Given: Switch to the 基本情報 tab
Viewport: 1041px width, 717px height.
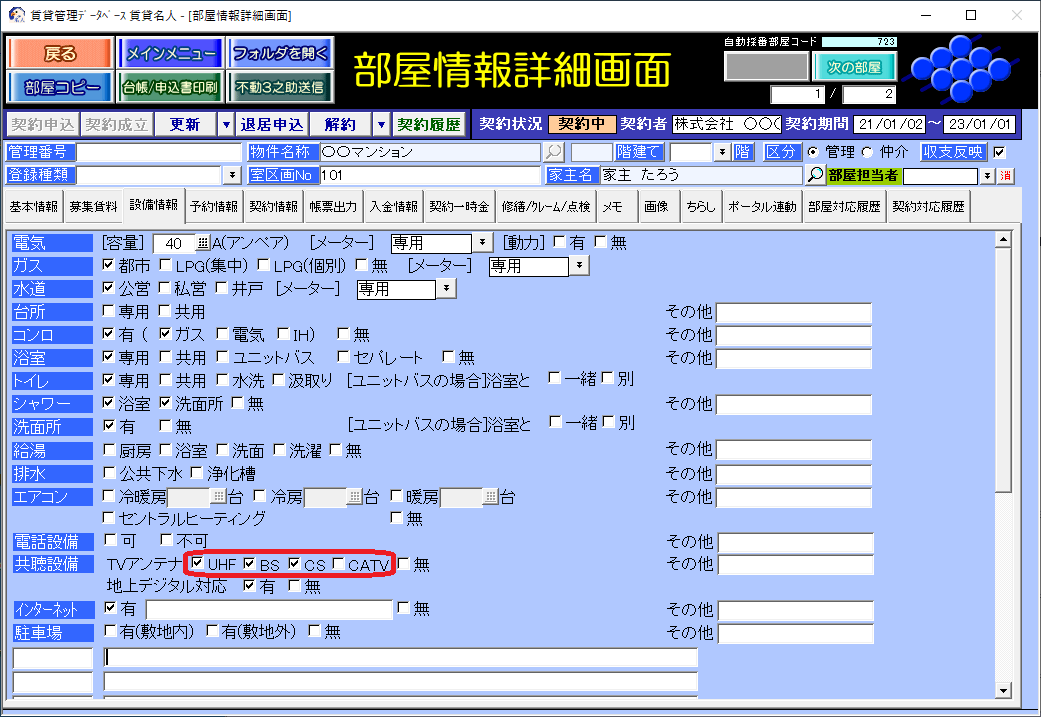Looking at the screenshot, I should (34, 207).
